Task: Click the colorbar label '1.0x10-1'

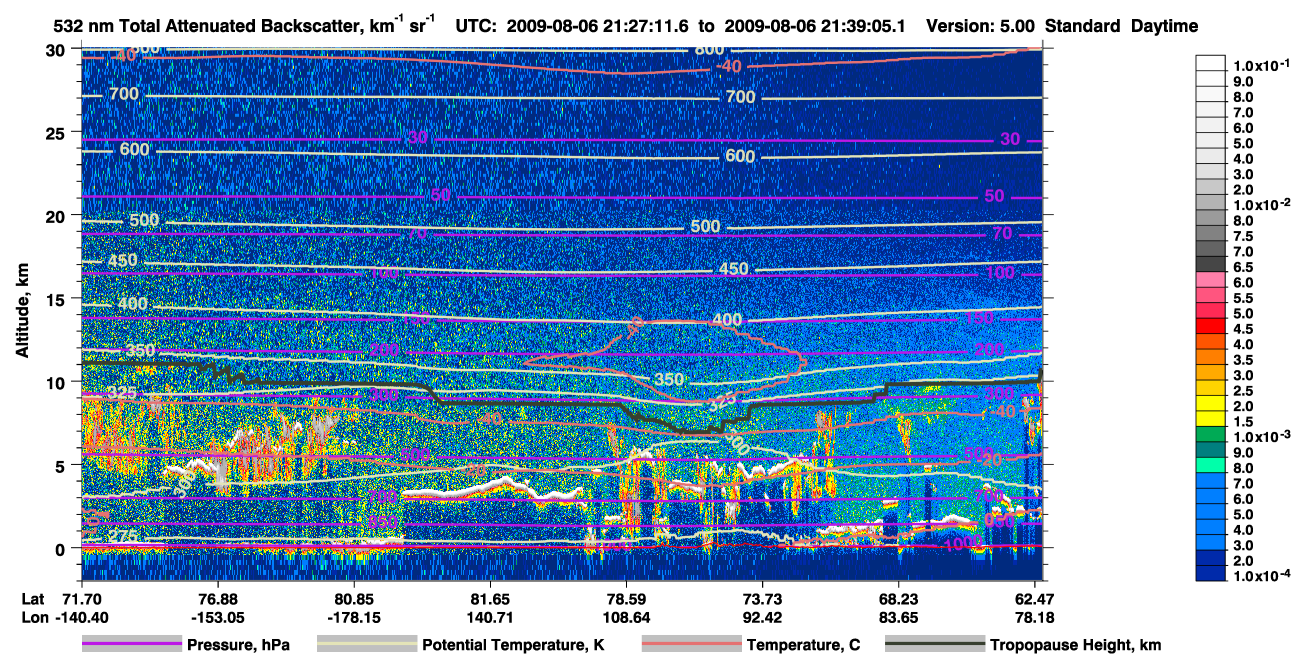Action: pyautogui.click(x=1260, y=64)
